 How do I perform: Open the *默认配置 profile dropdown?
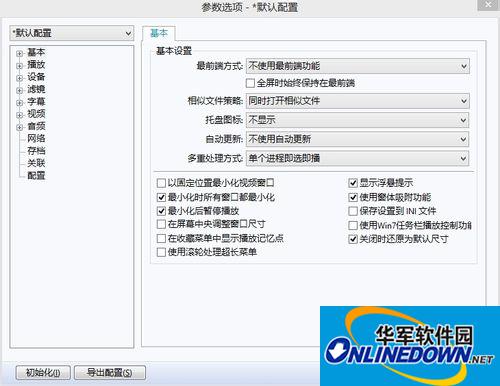72,33
